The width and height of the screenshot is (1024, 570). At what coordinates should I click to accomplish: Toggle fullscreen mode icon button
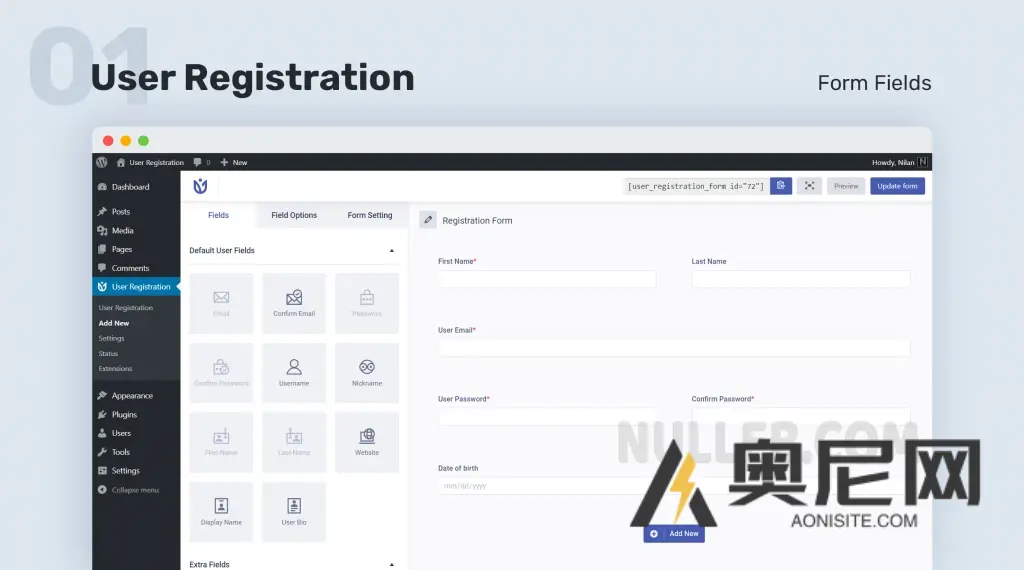809,186
